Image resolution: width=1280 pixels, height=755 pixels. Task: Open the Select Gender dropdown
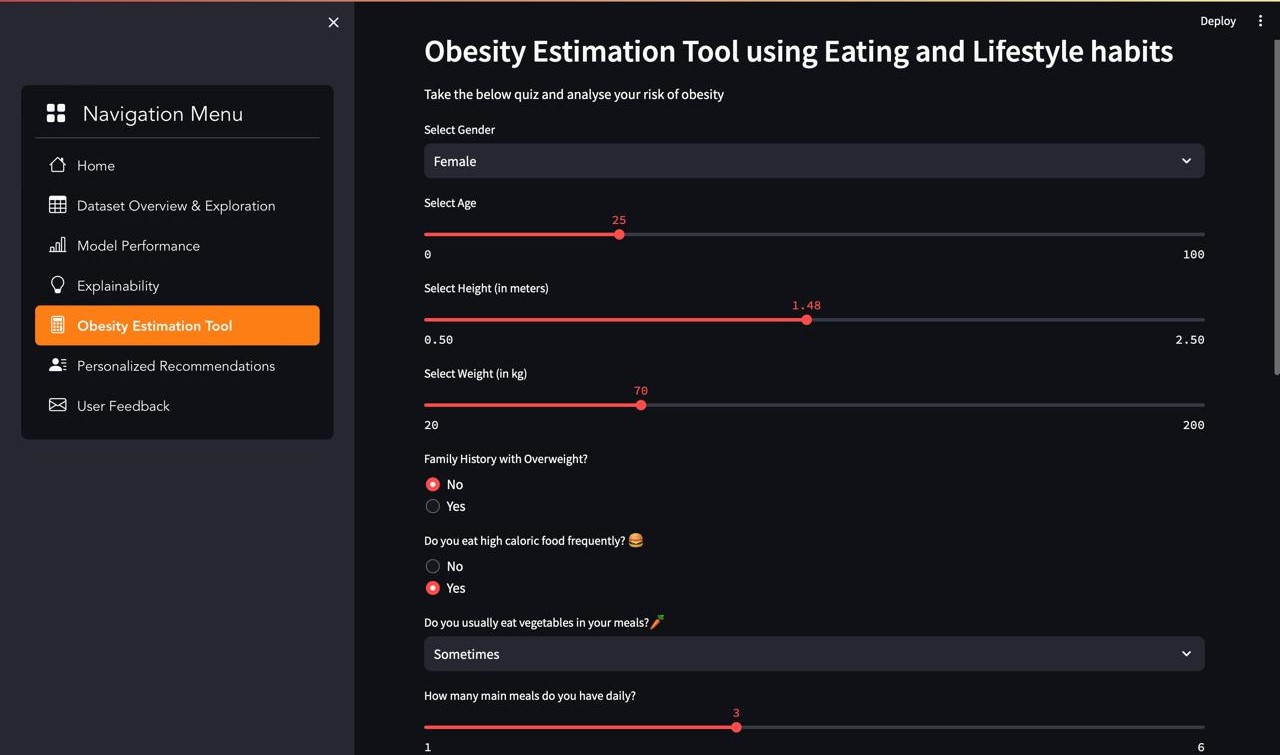[x=813, y=161]
